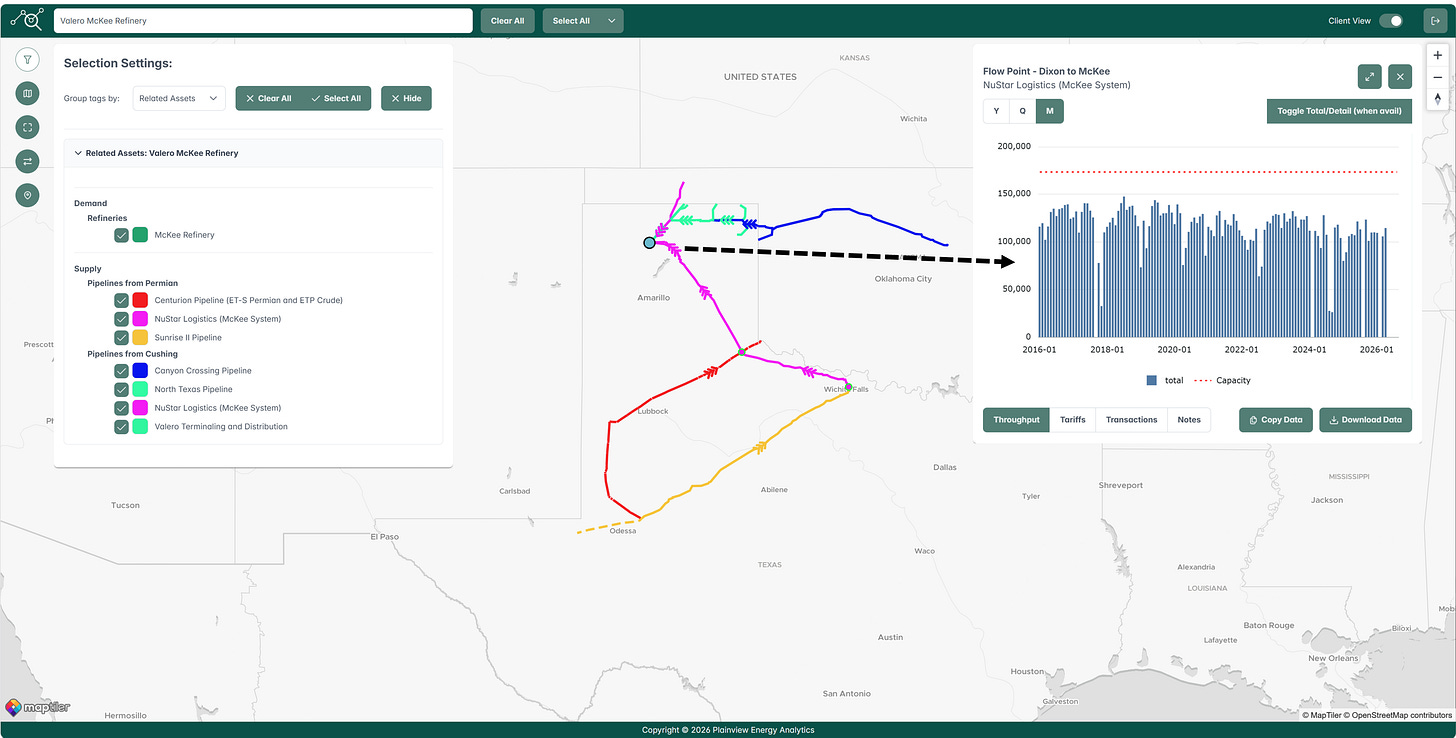Click the Copy Data button
This screenshot has height=738, width=1456.
(1276, 420)
